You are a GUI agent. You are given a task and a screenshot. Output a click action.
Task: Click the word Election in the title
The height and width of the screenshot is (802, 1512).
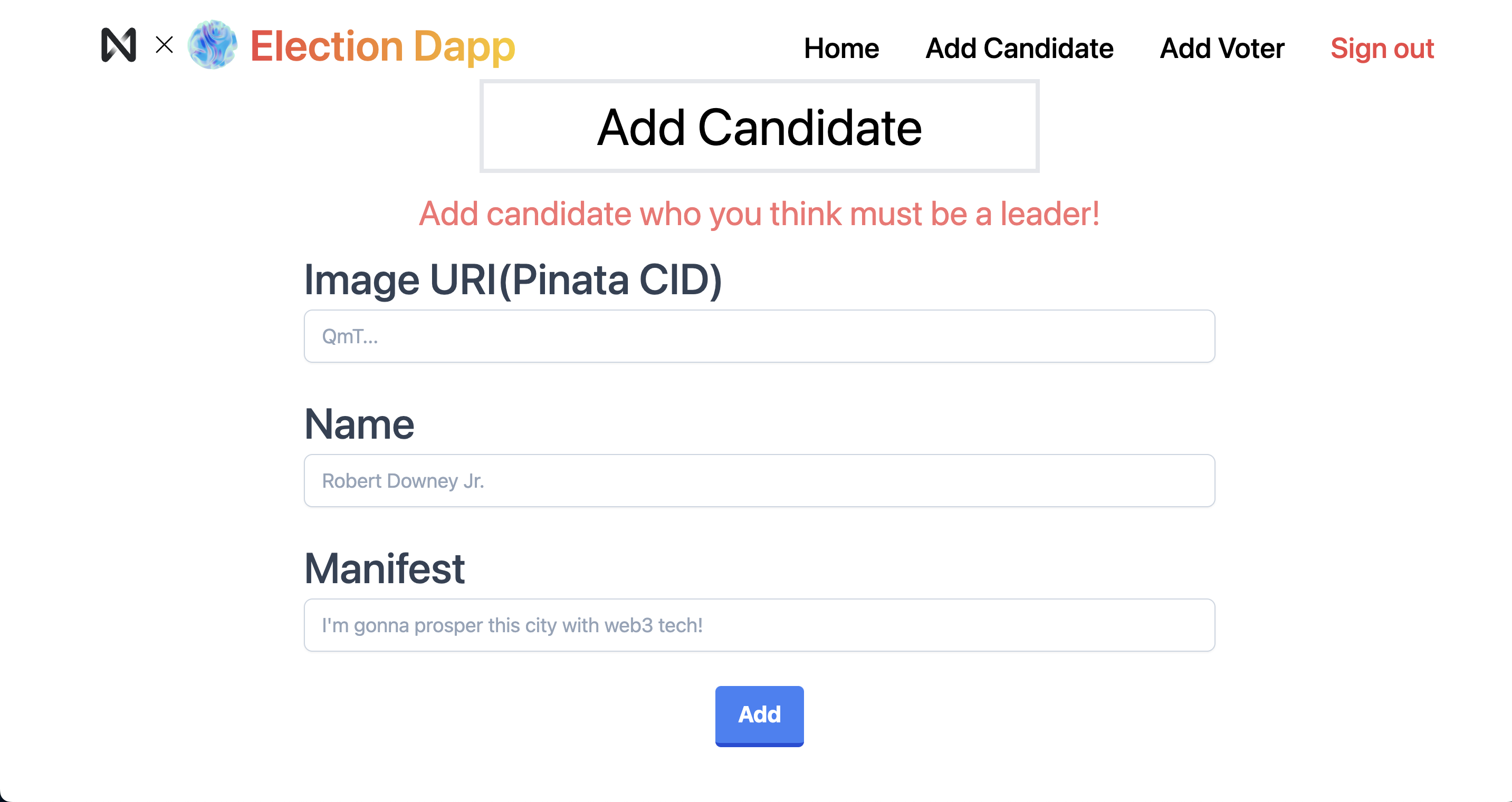(327, 46)
